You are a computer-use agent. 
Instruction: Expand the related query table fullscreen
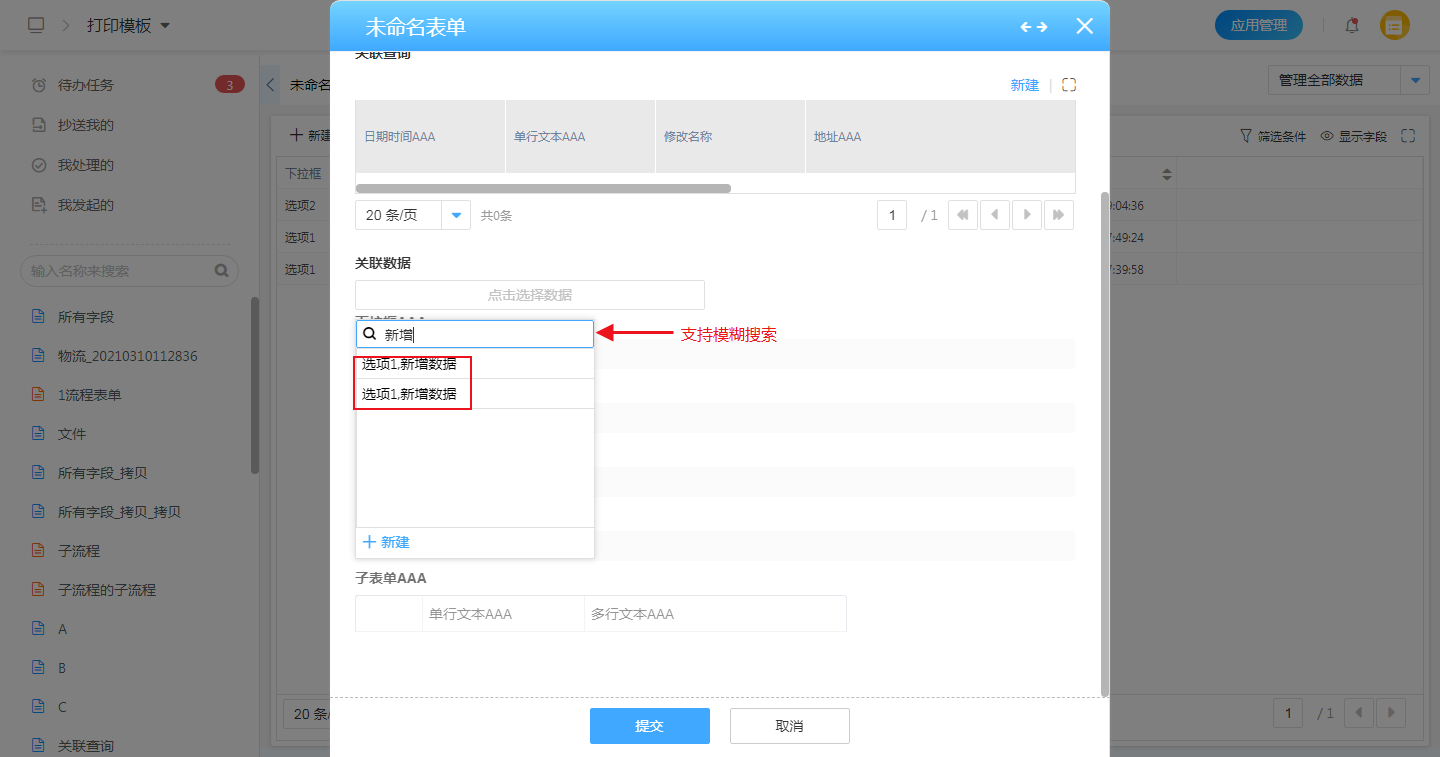pos(1069,85)
